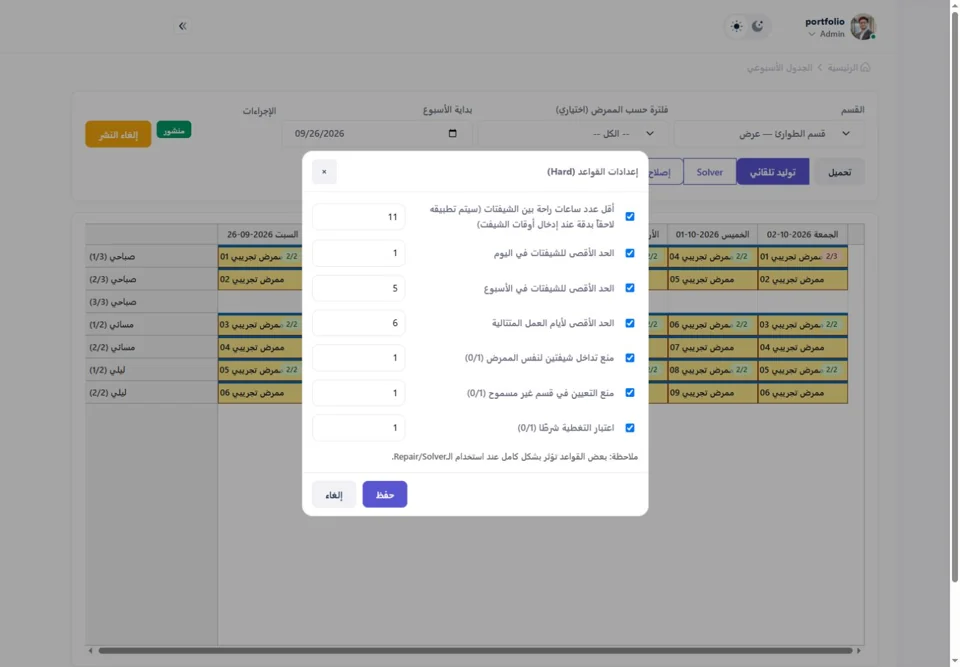This screenshot has height=667, width=960.
Task: Edit max consecutive days field showing 6
Action: (x=359, y=323)
